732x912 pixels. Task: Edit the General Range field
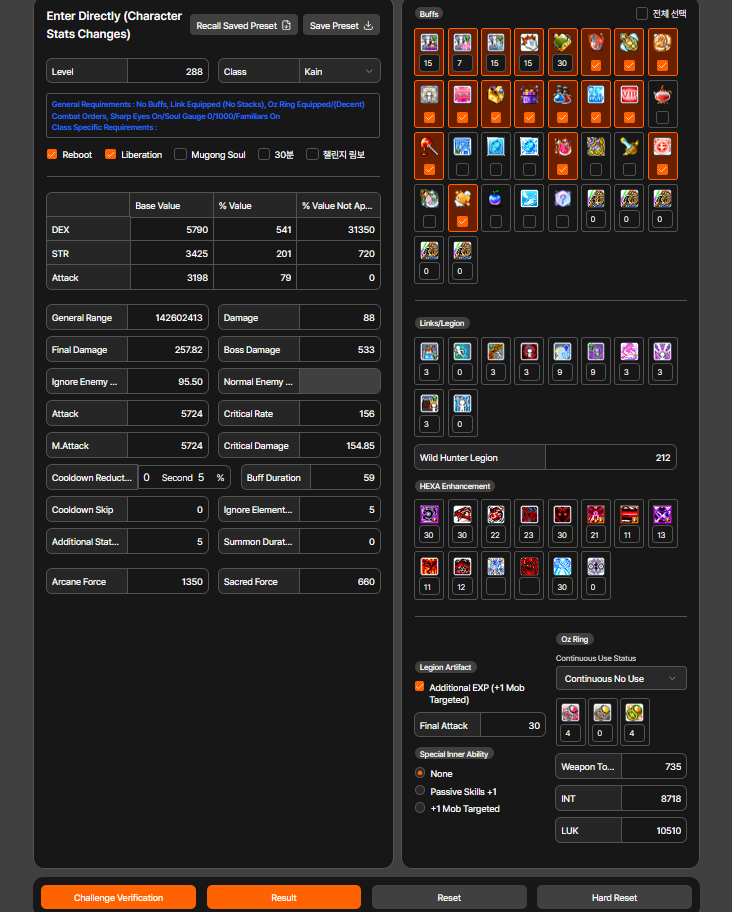pos(167,318)
